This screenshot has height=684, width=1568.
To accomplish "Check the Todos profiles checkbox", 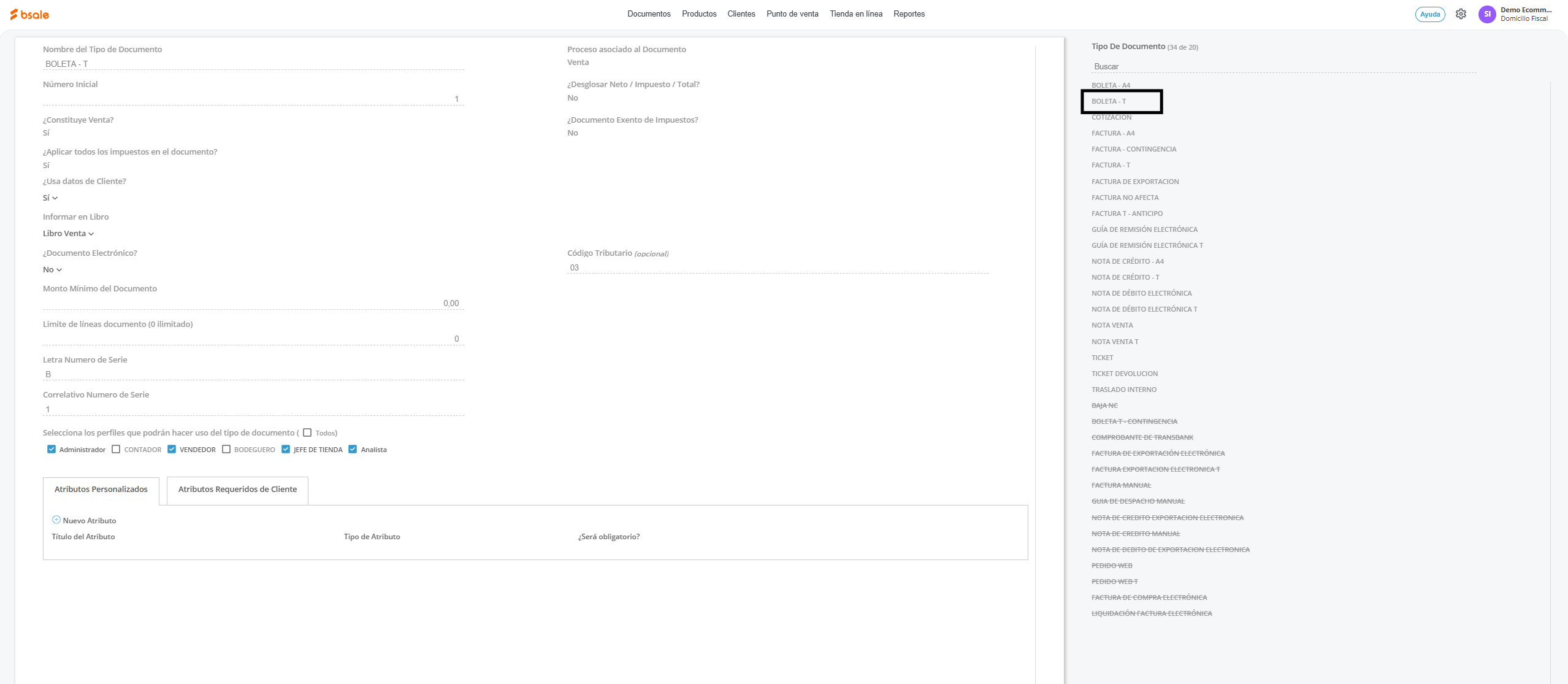I will [307, 432].
